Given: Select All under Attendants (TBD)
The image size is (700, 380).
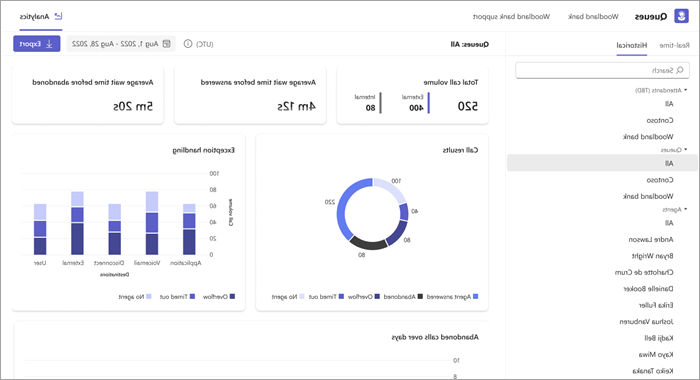Looking at the screenshot, I should tap(669, 104).
